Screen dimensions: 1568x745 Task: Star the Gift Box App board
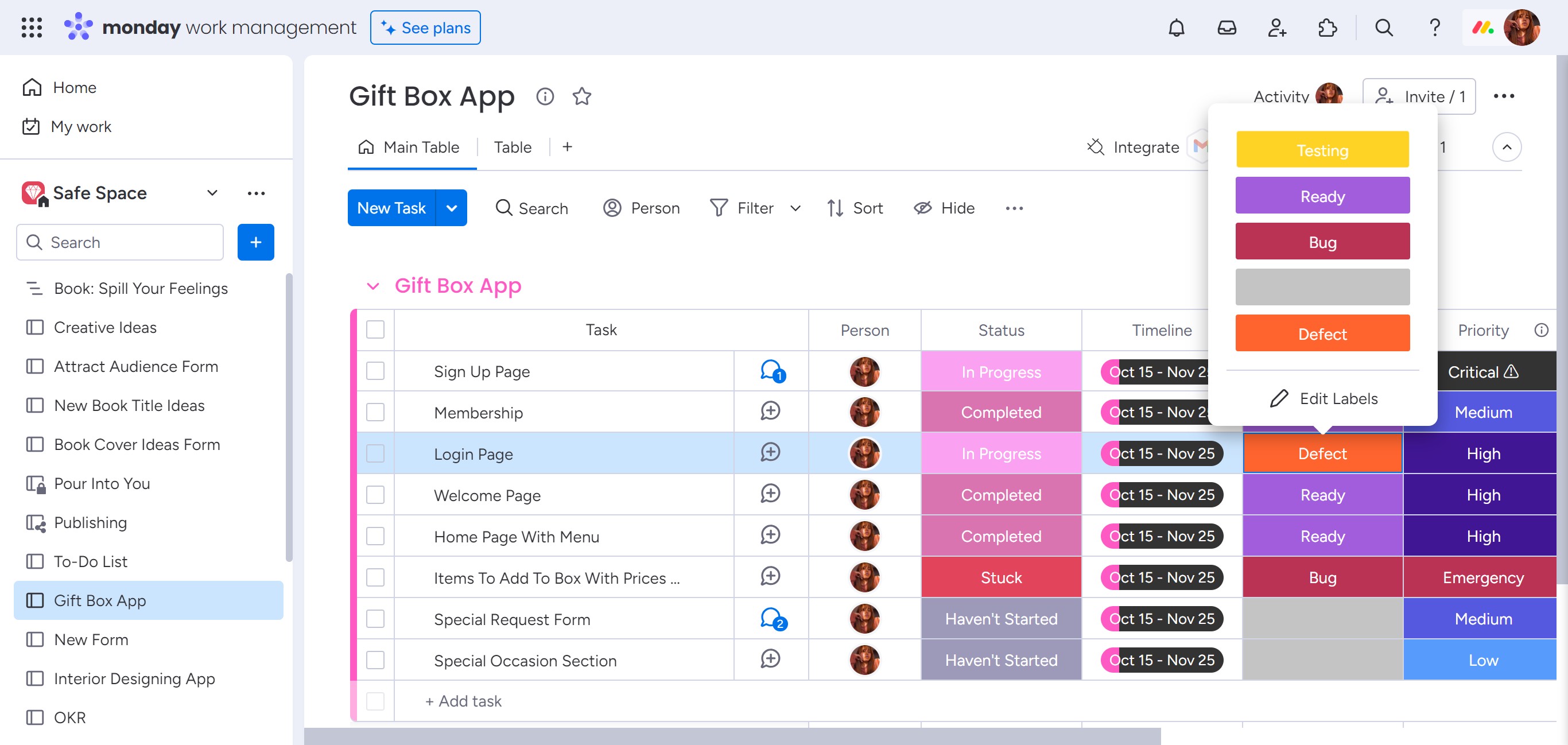coord(581,96)
